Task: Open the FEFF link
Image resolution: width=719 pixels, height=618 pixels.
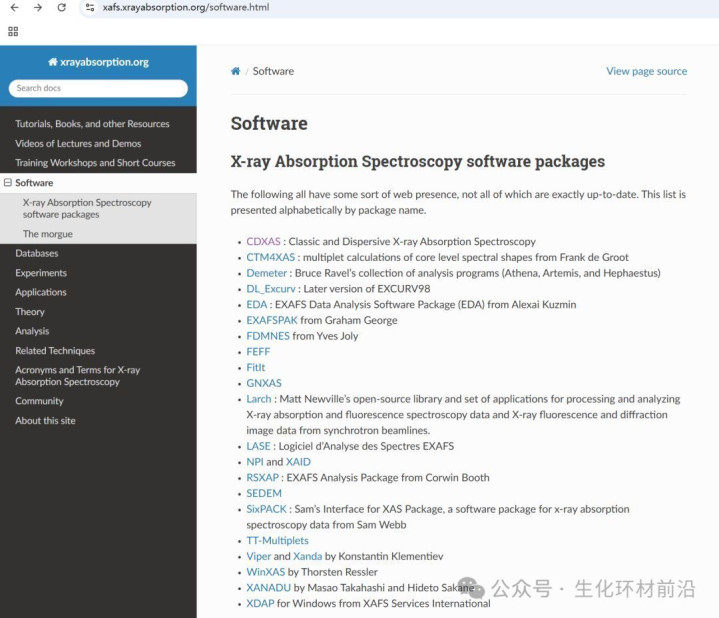Action: pos(258,352)
